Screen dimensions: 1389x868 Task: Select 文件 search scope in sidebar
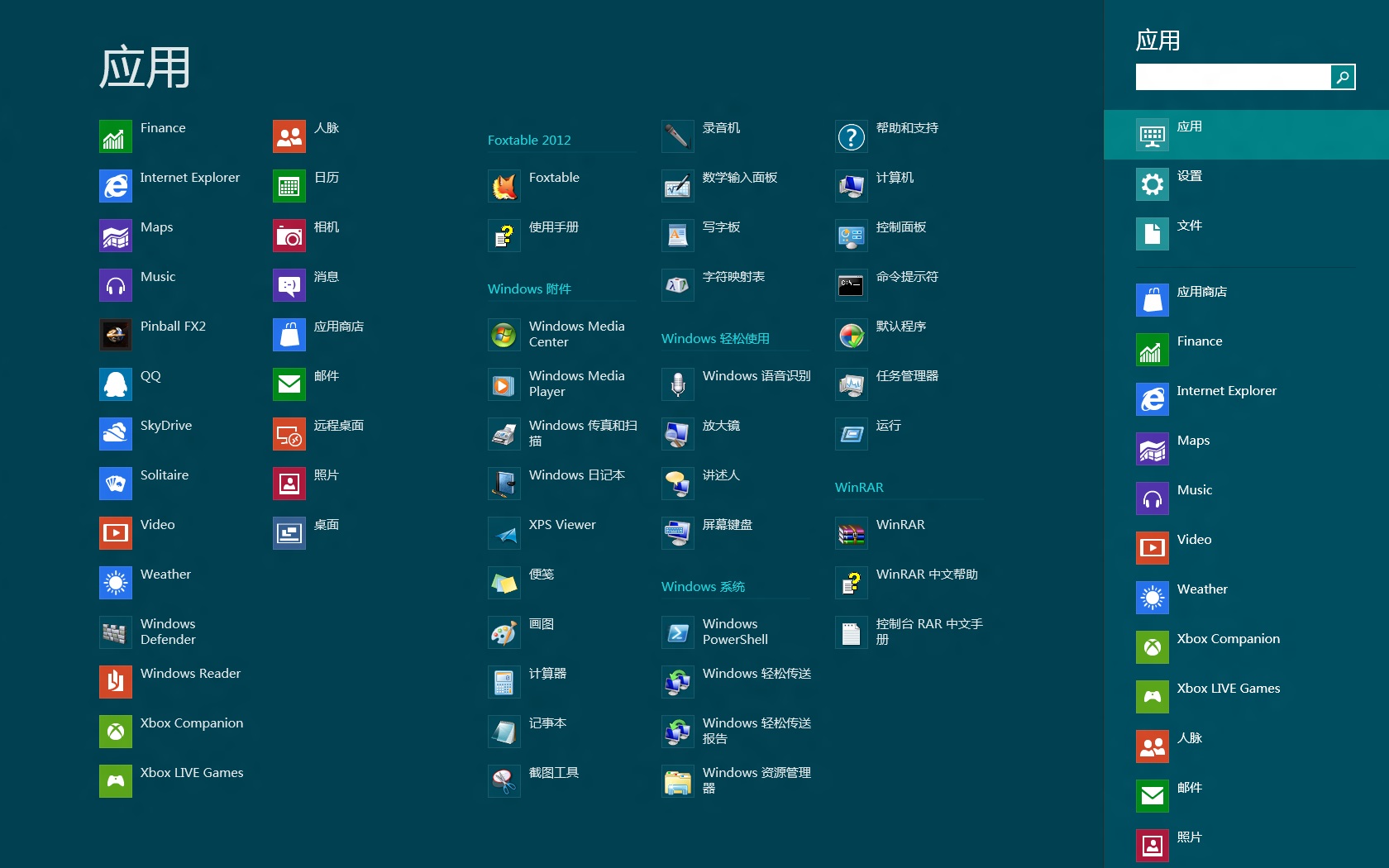point(1246,234)
